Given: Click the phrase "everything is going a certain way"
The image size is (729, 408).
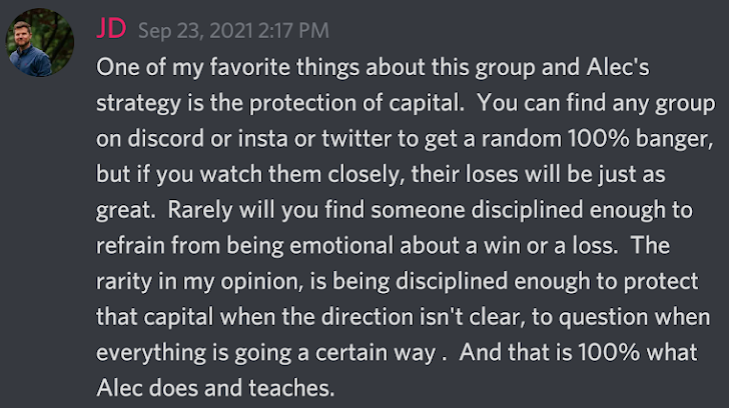Looking at the screenshot, I should 266,353.
